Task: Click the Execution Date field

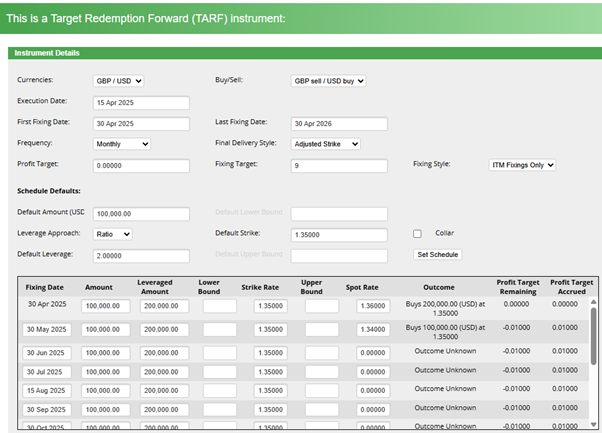Action: point(140,102)
